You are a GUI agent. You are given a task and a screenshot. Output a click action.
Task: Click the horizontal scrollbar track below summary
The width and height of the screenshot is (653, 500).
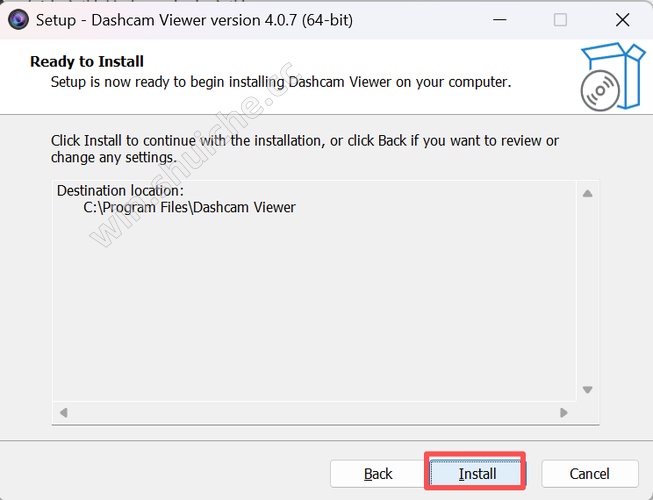click(x=314, y=413)
